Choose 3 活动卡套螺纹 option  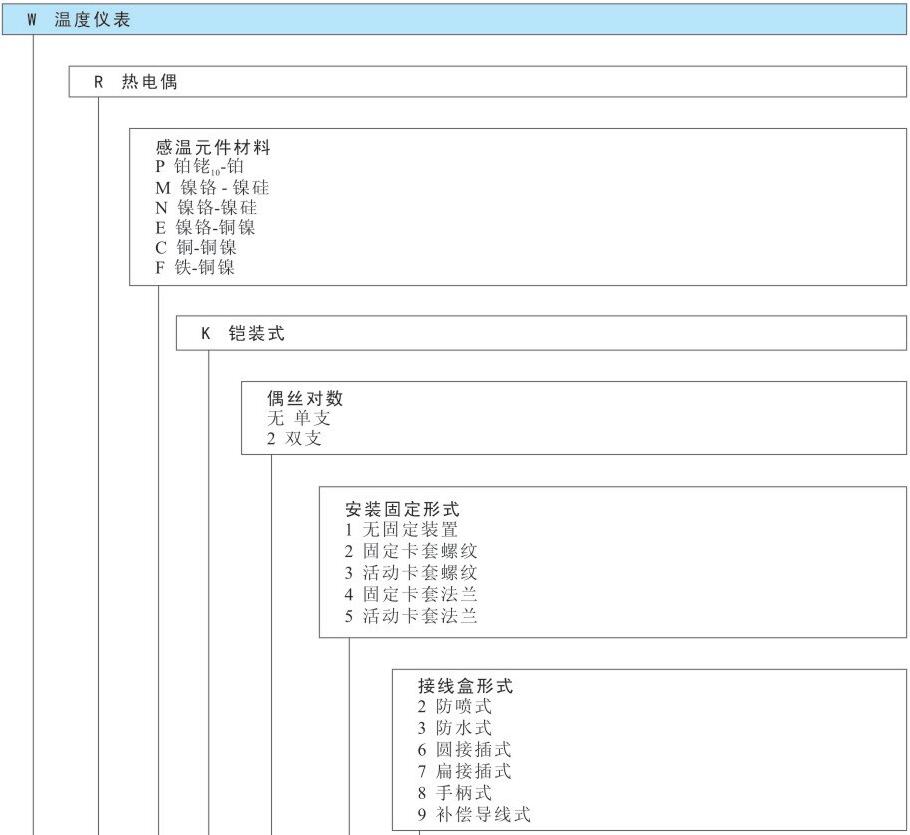point(411,573)
